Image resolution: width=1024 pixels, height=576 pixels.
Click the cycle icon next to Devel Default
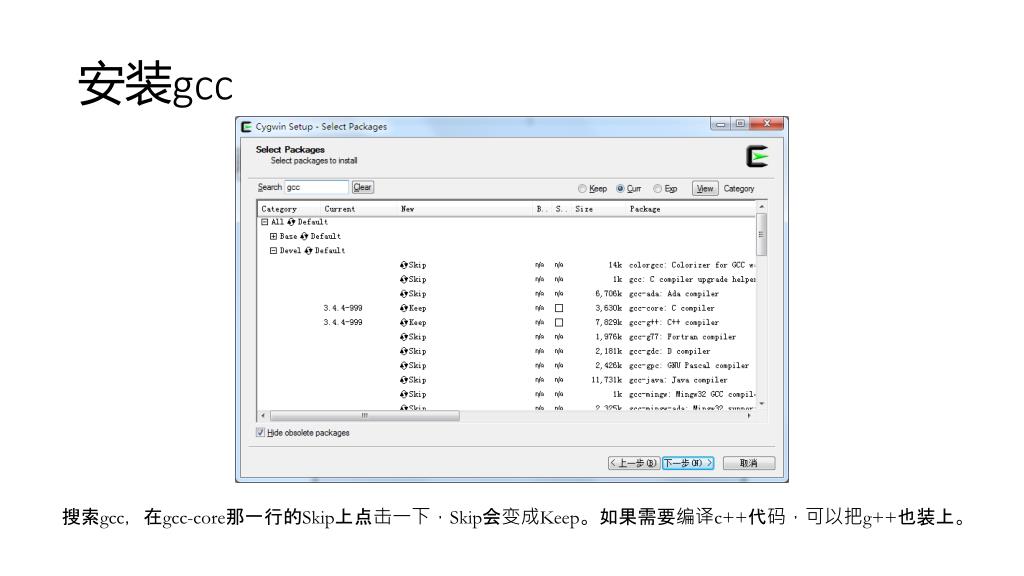click(308, 251)
